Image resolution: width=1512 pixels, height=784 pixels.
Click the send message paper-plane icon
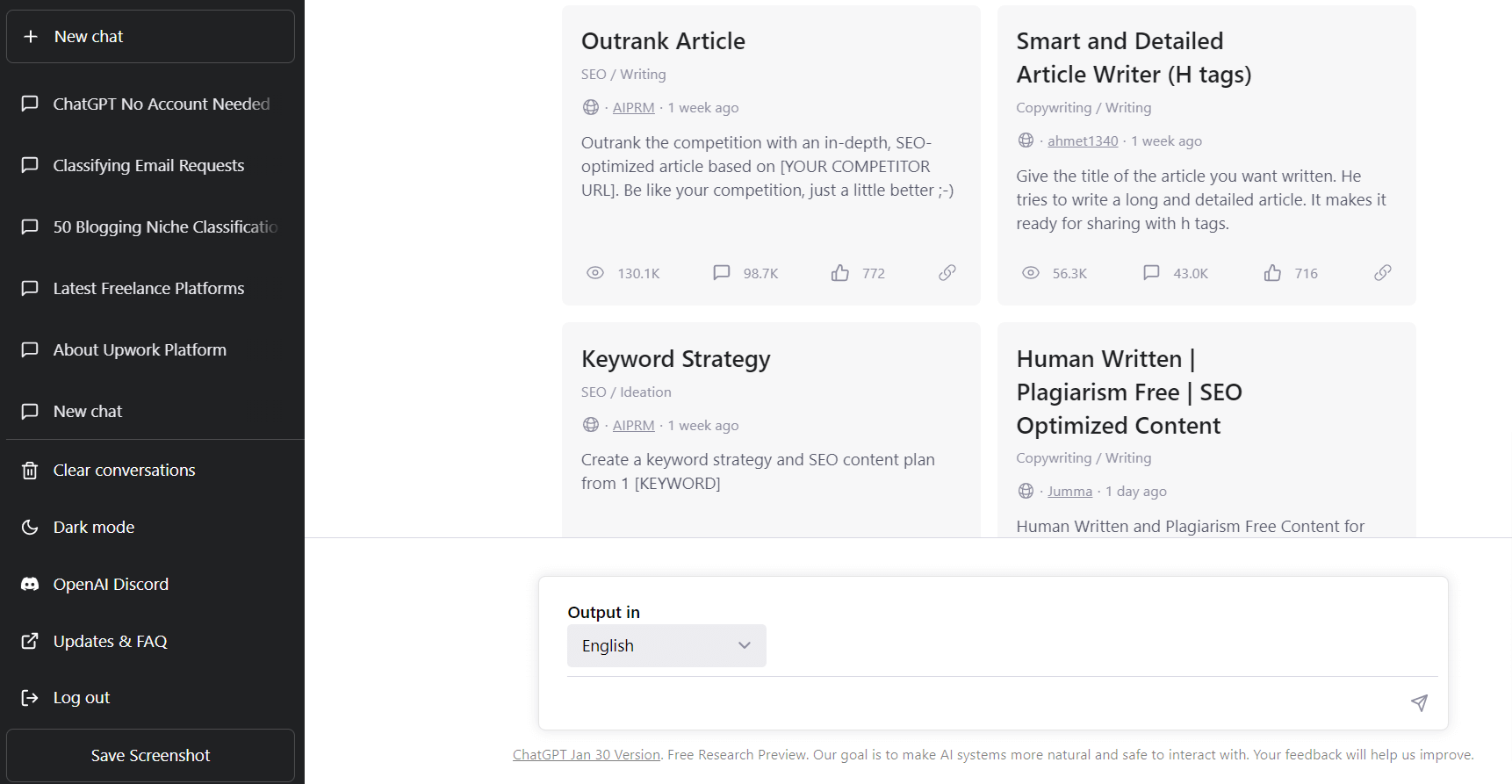1419,702
